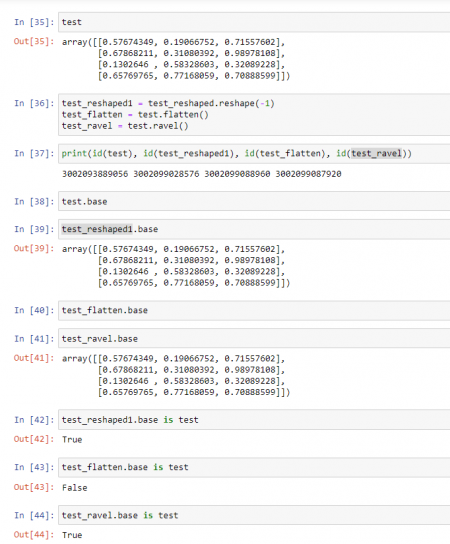Click the Out[44] prompt label
450x544 pixels.
(x=34, y=535)
